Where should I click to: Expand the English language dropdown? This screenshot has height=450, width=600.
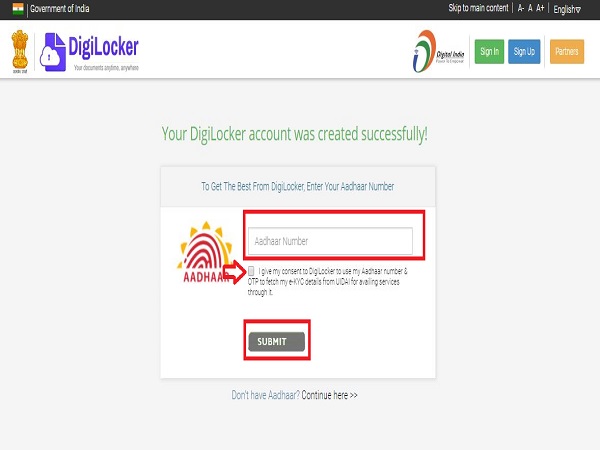(567, 9)
